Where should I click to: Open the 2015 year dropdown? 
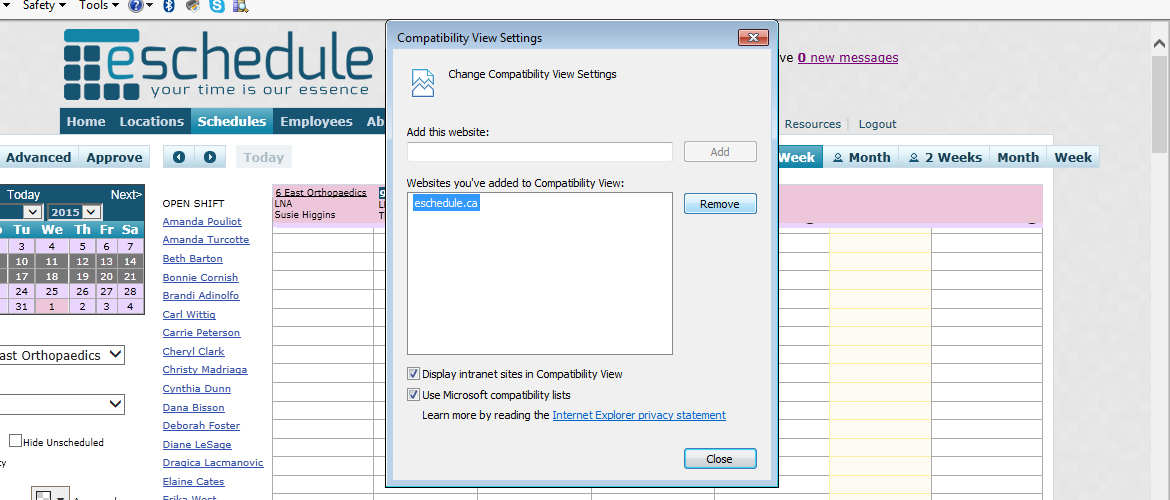click(x=75, y=212)
